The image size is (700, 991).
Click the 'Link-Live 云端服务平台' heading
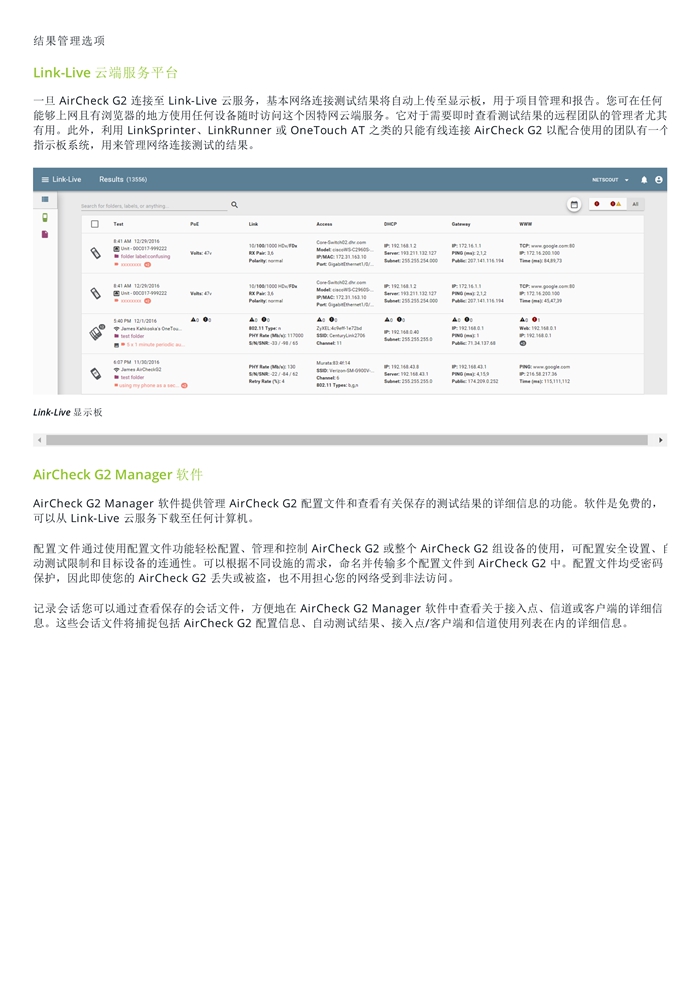tap(106, 73)
